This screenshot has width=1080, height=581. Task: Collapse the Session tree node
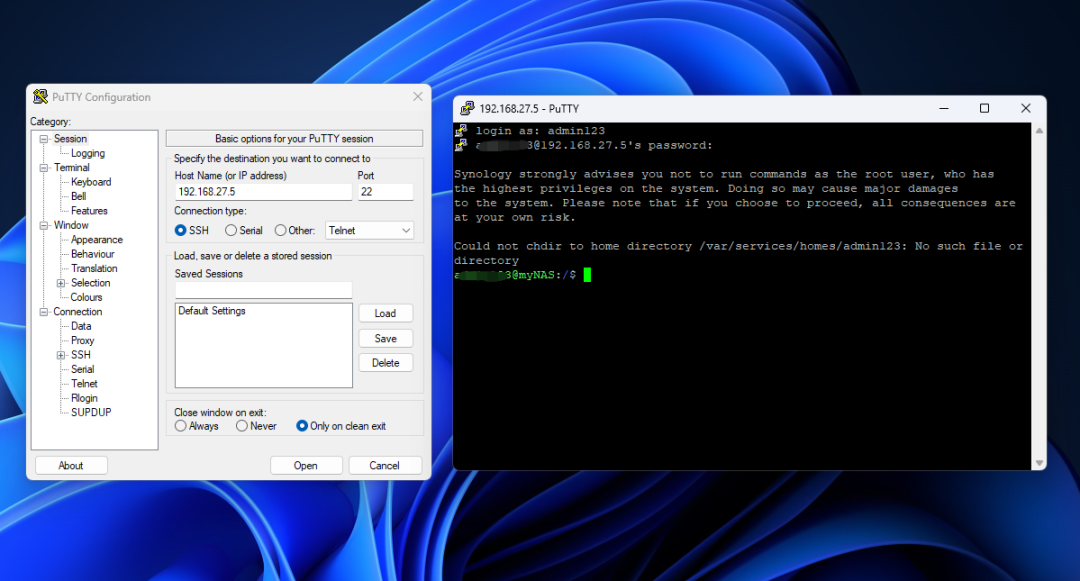coord(43,139)
